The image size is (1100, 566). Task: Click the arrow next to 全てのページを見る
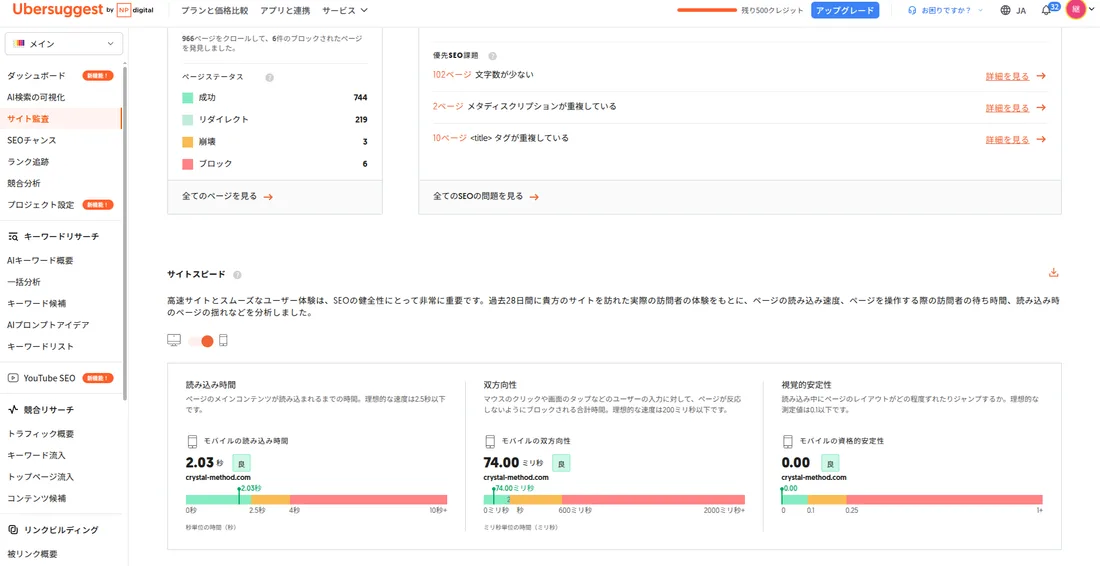click(x=268, y=197)
